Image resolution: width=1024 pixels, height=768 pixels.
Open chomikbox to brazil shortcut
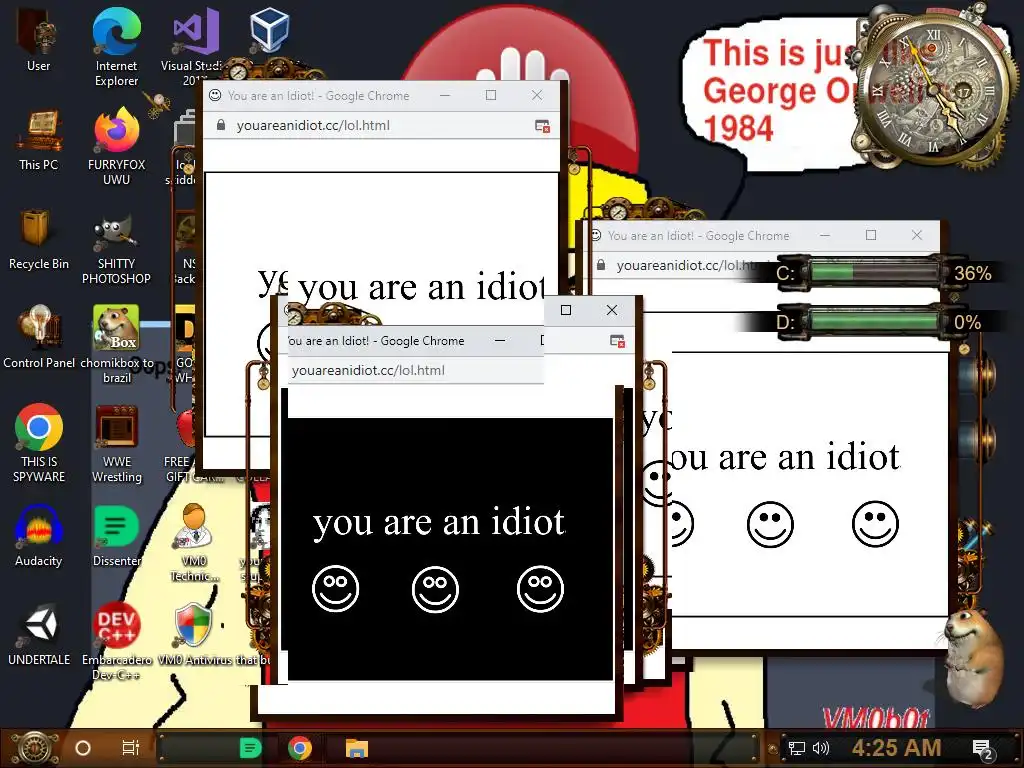pos(116,344)
